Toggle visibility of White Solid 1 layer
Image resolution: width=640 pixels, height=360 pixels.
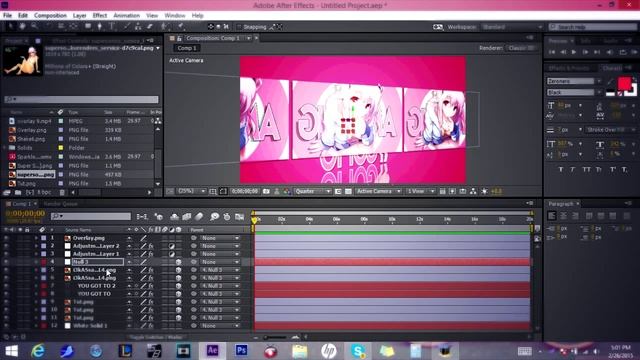coord(6,326)
